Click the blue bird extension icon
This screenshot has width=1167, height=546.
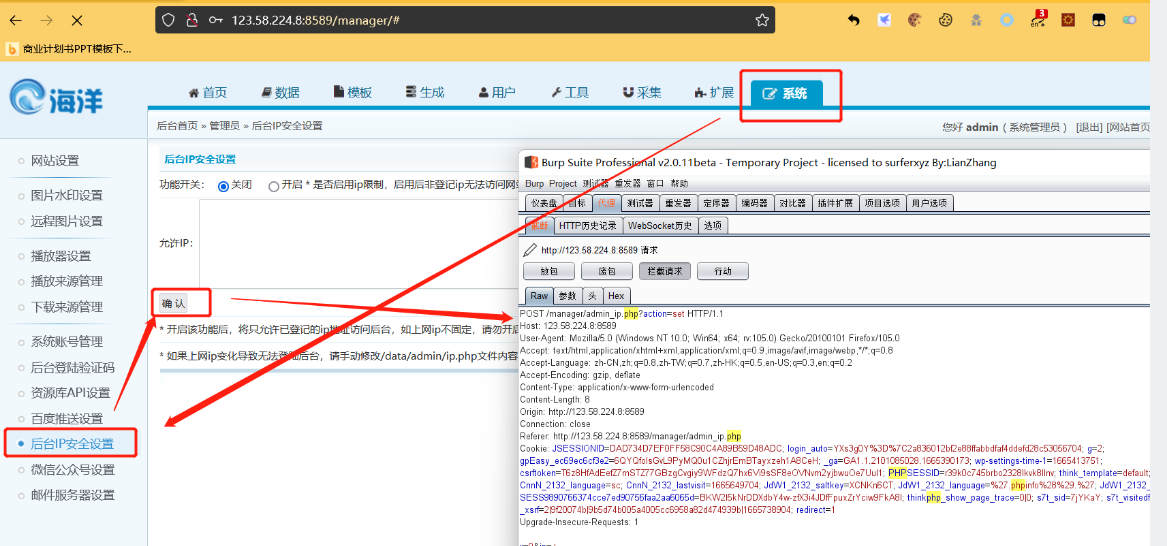pyautogui.click(x=884, y=20)
